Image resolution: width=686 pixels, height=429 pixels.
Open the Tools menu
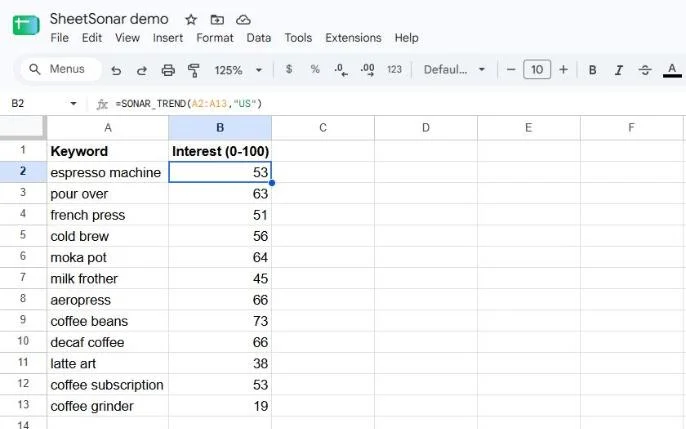298,38
